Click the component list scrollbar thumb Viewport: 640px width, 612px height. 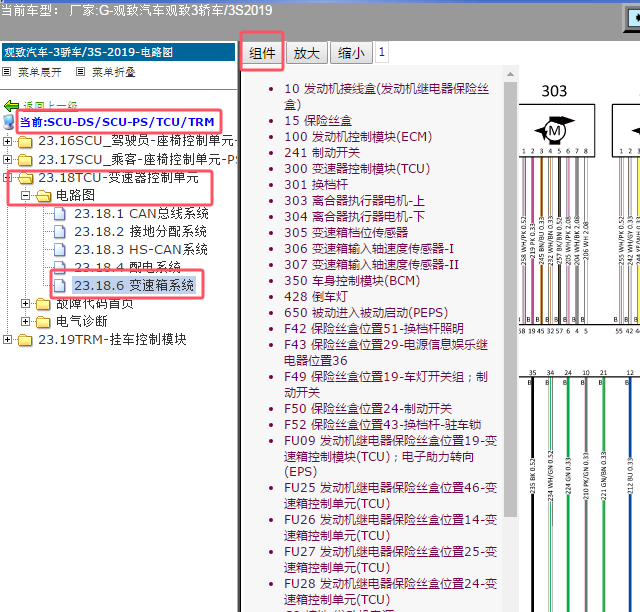[510, 299]
